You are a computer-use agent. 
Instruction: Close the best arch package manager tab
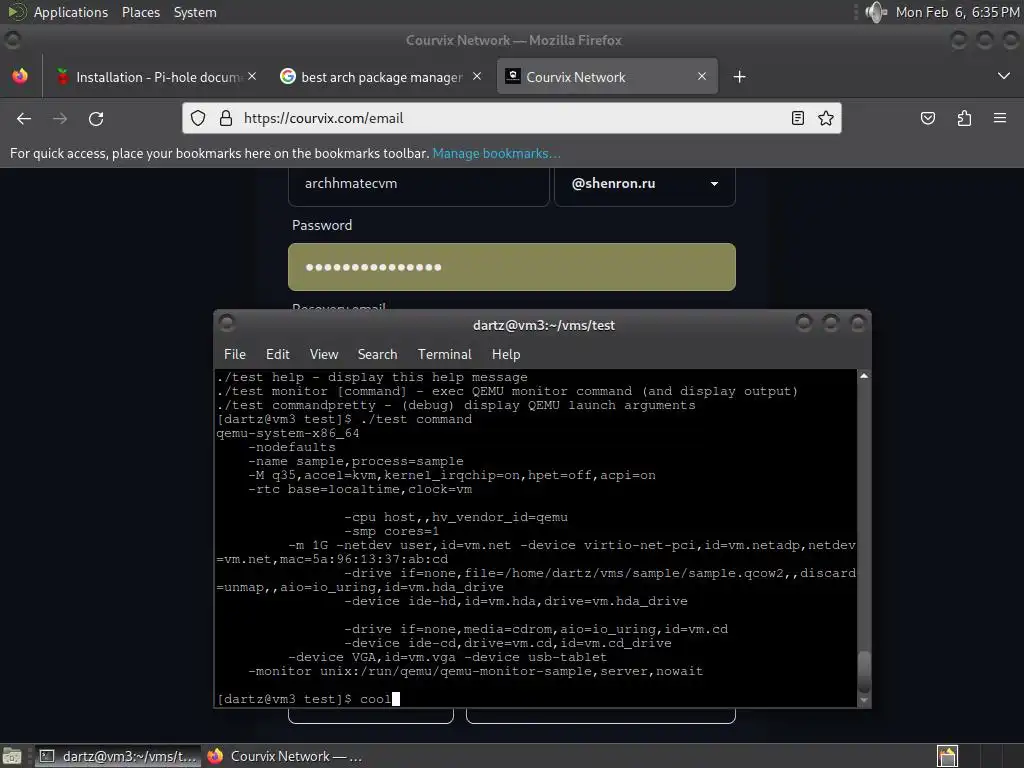(477, 76)
